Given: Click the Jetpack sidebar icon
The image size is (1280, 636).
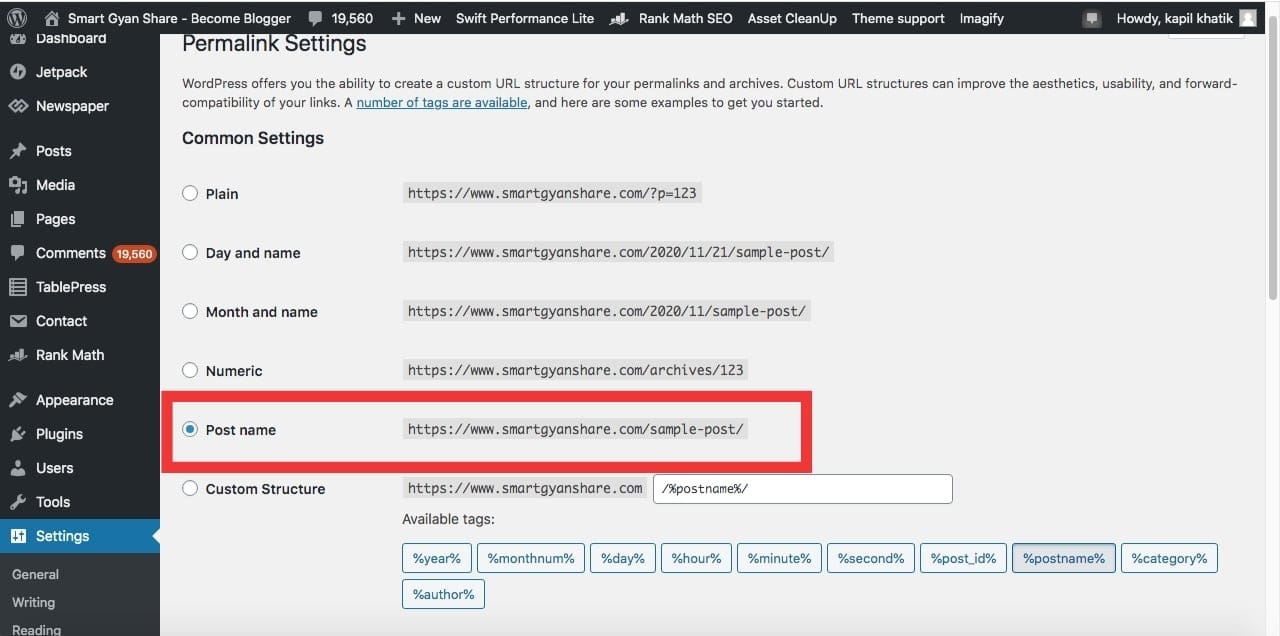Looking at the screenshot, I should click(17, 72).
